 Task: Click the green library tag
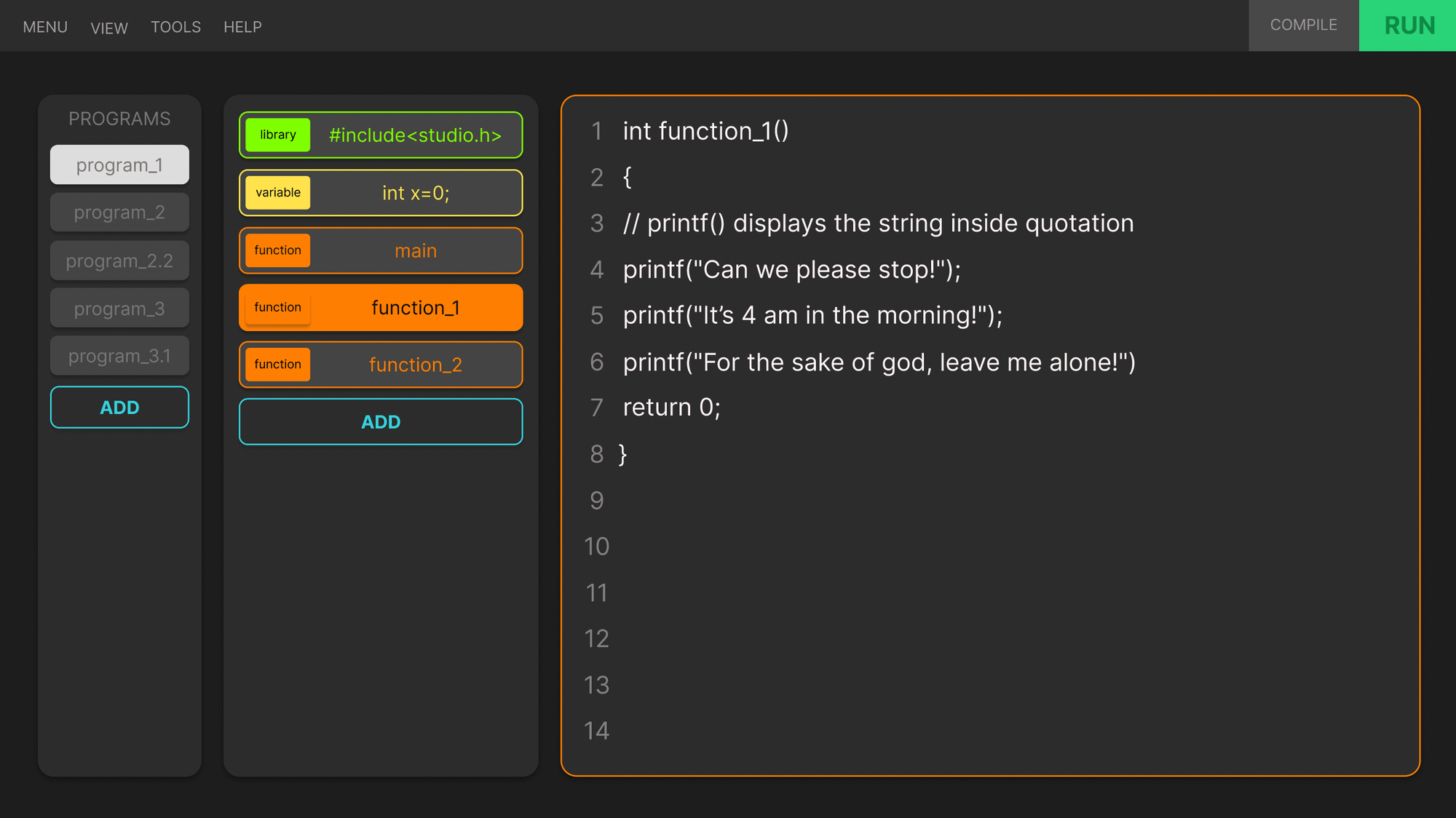(x=277, y=135)
